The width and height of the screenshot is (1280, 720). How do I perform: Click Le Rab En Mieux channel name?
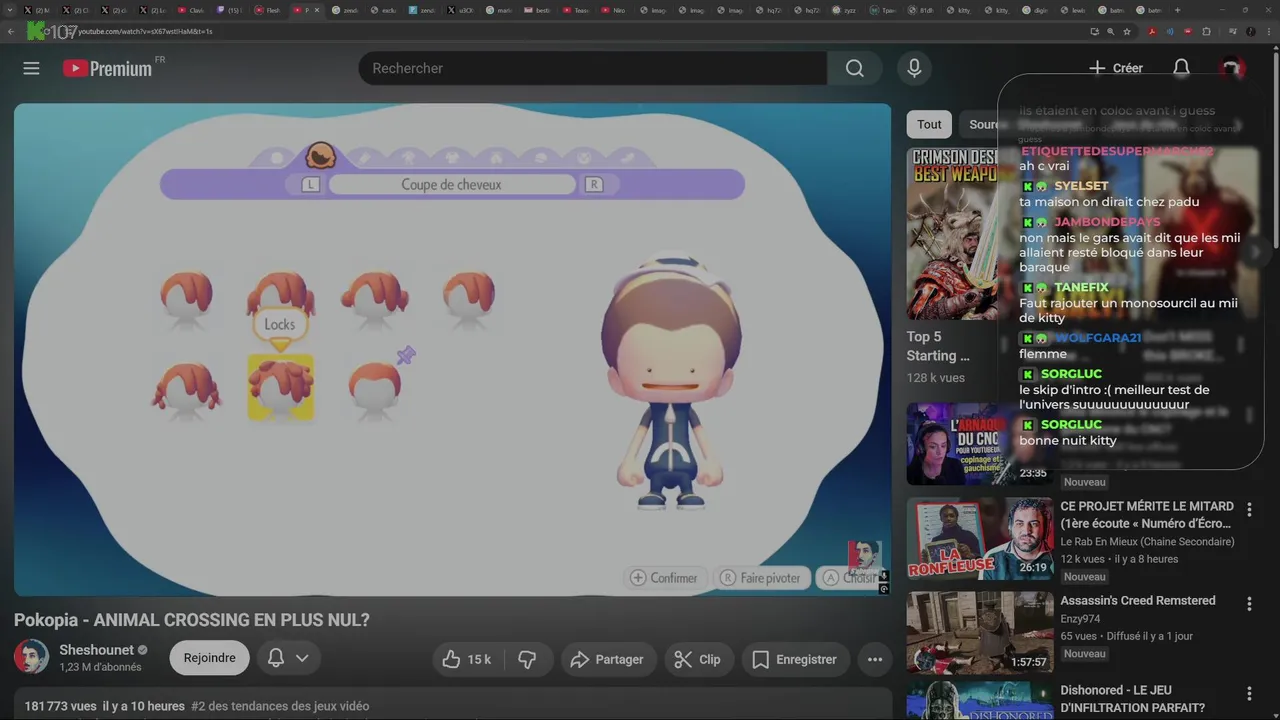[x=1147, y=542]
